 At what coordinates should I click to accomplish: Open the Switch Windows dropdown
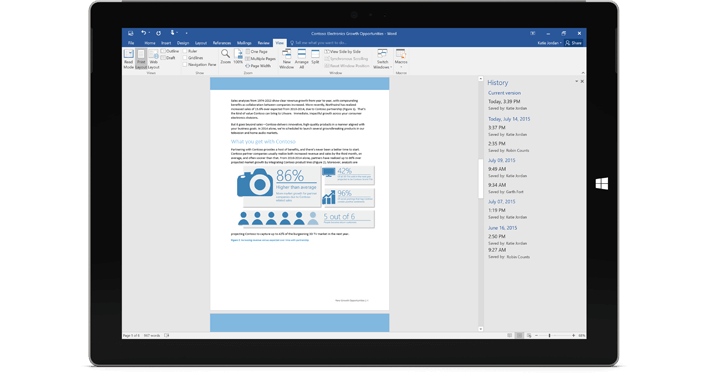pyautogui.click(x=382, y=59)
